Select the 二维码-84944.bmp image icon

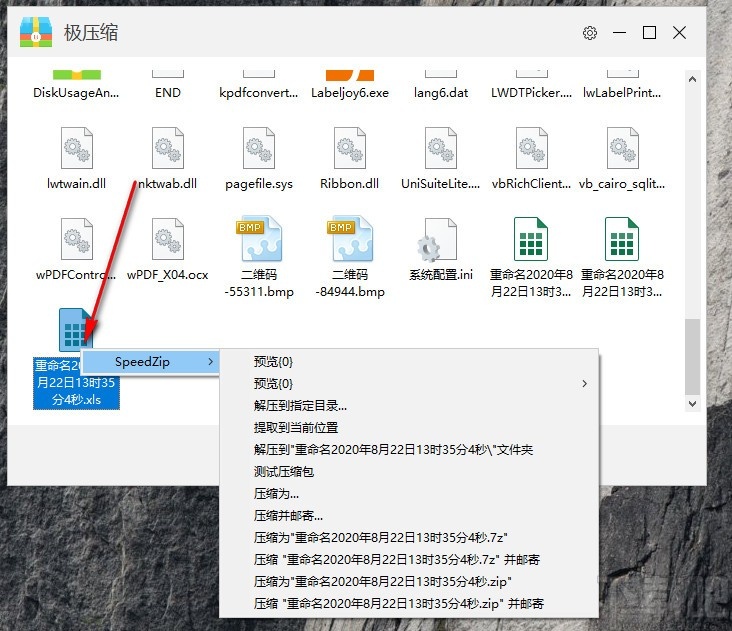350,238
